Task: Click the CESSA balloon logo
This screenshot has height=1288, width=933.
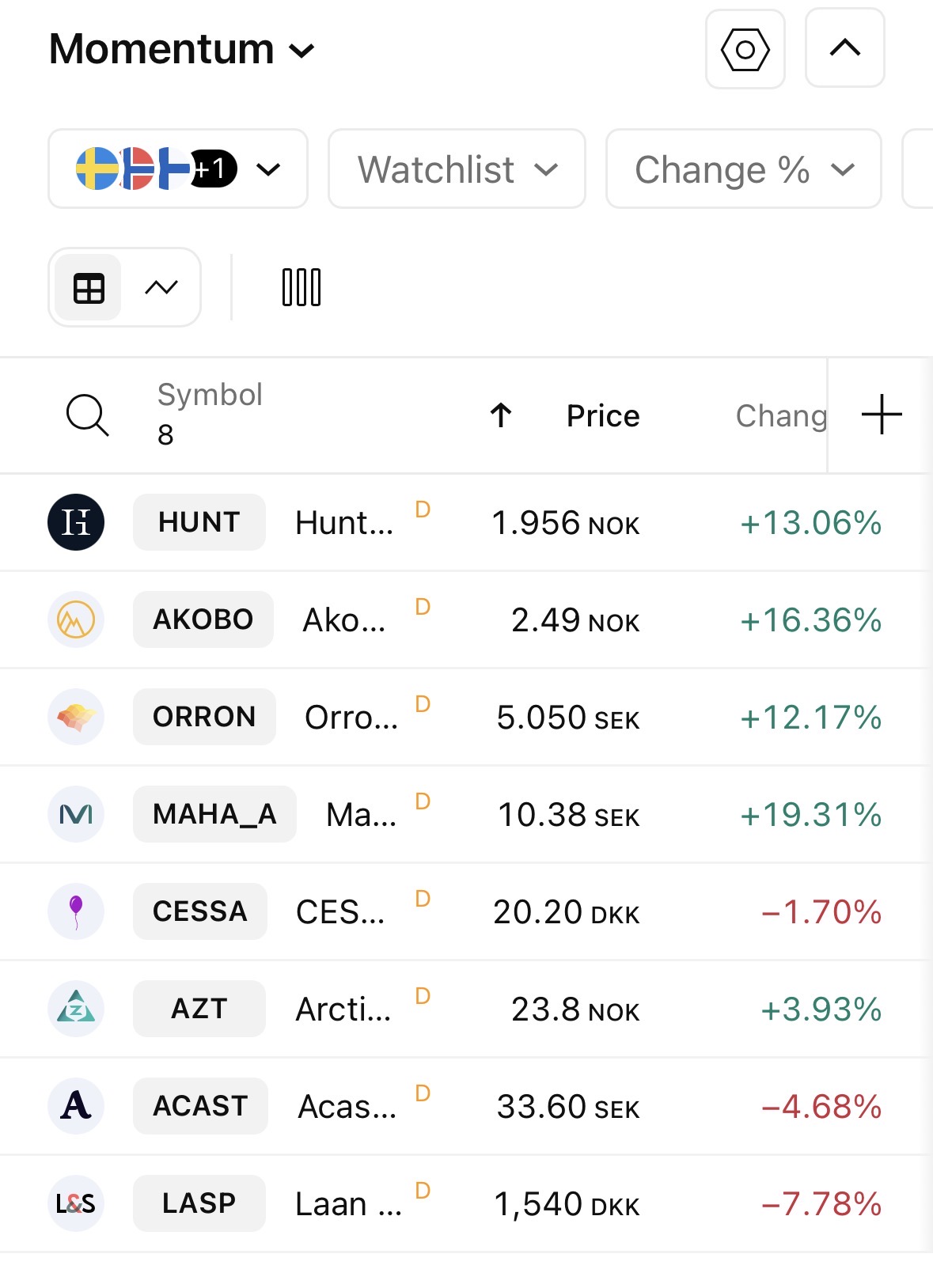Action: click(x=76, y=911)
